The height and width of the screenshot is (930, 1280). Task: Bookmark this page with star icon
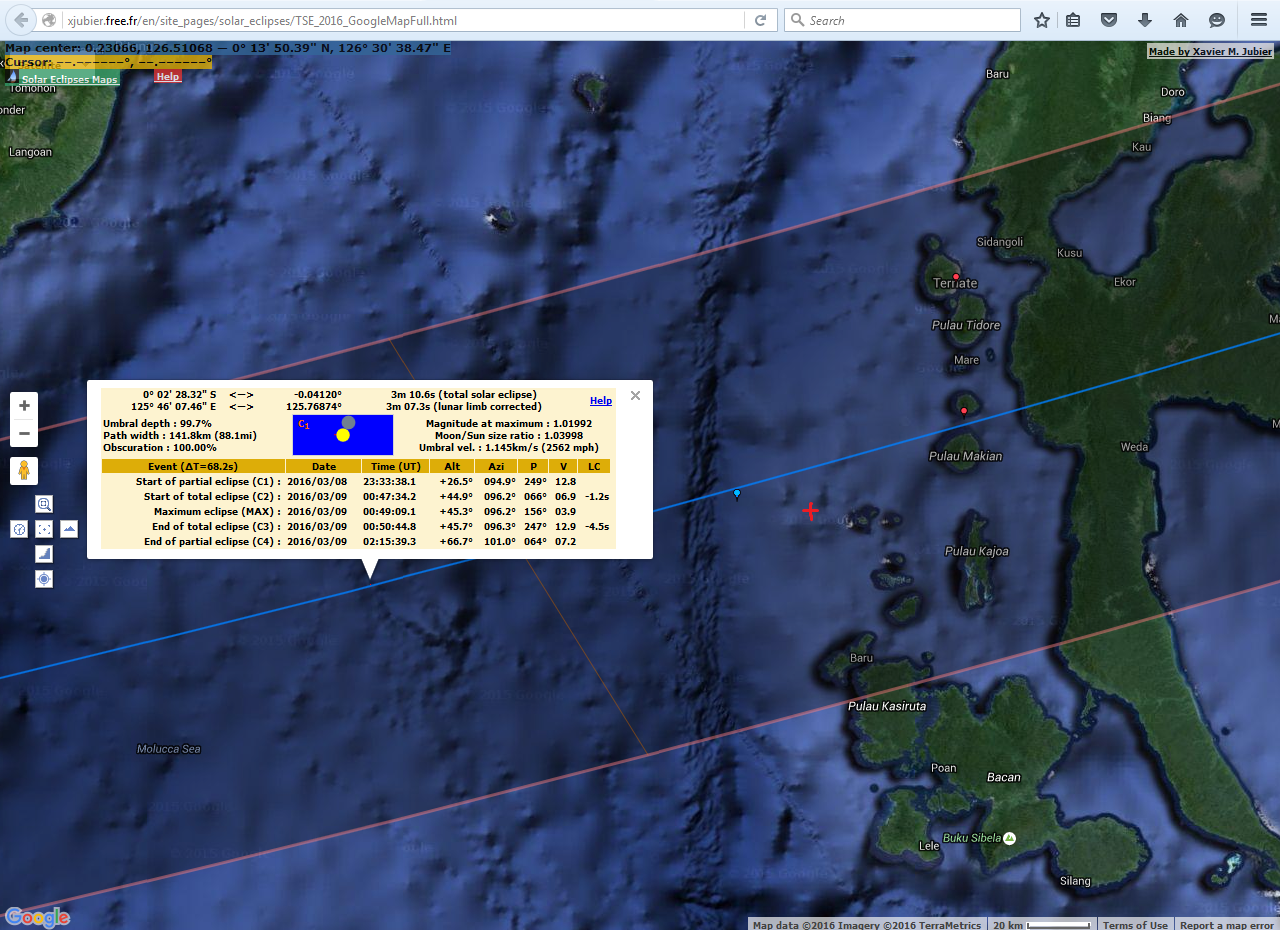[1042, 20]
